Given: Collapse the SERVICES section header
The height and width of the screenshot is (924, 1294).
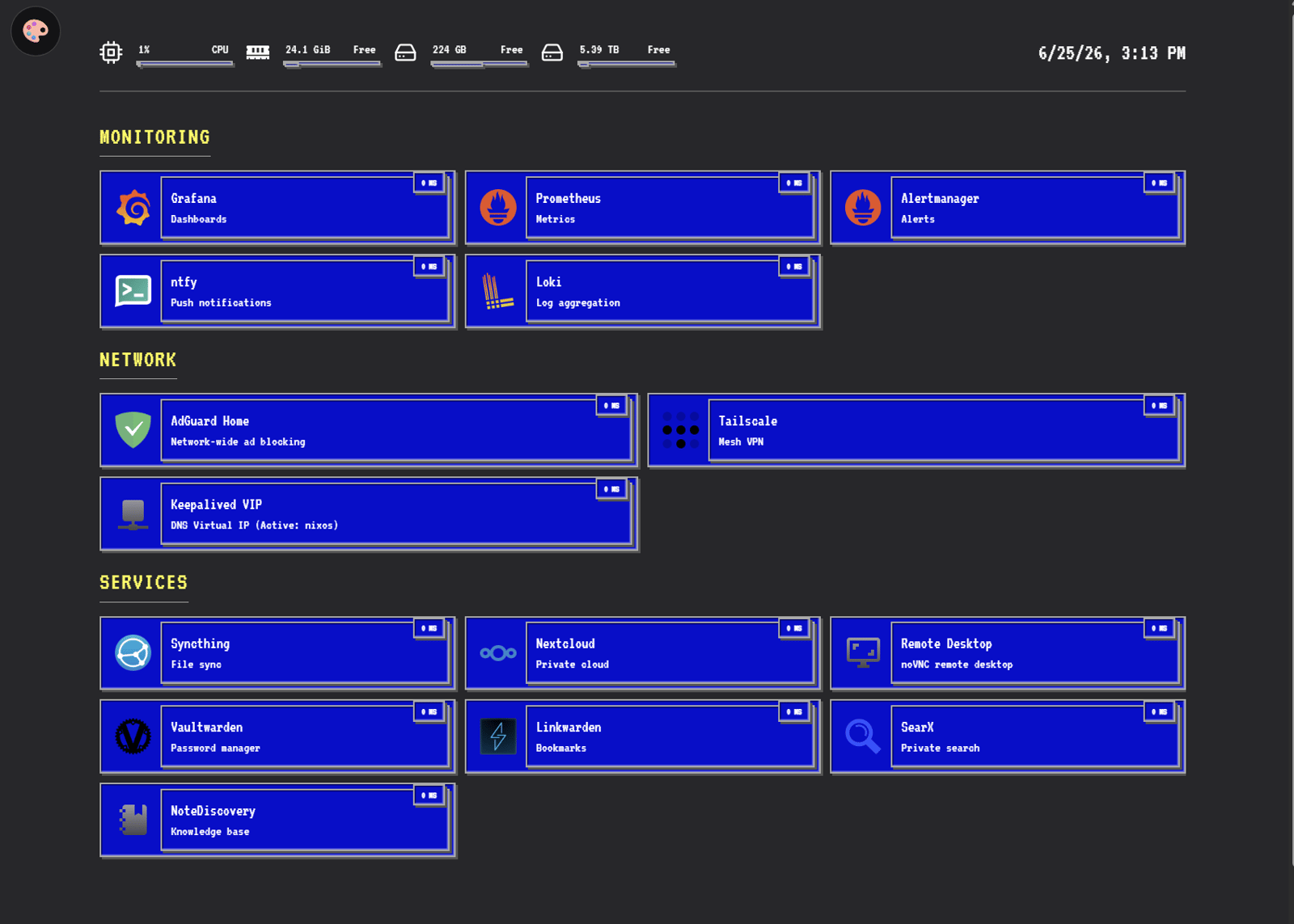Looking at the screenshot, I should [x=143, y=583].
